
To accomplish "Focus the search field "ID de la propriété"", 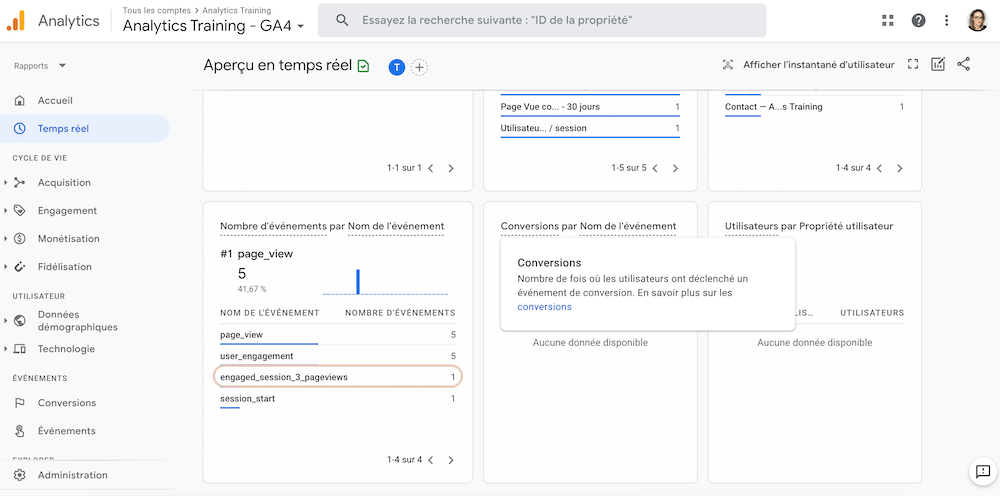I will pyautogui.click(x=542, y=20).
